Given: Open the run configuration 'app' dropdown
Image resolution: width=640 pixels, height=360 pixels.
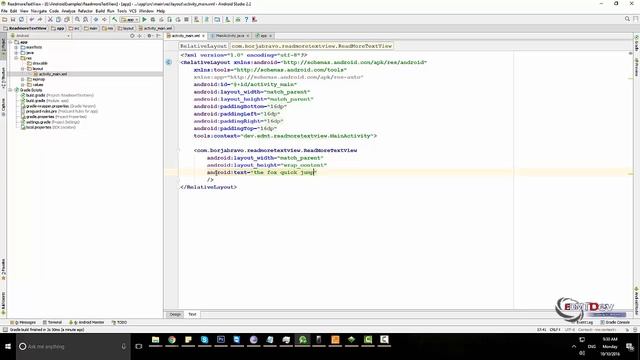Looking at the screenshot, I should point(129,19).
